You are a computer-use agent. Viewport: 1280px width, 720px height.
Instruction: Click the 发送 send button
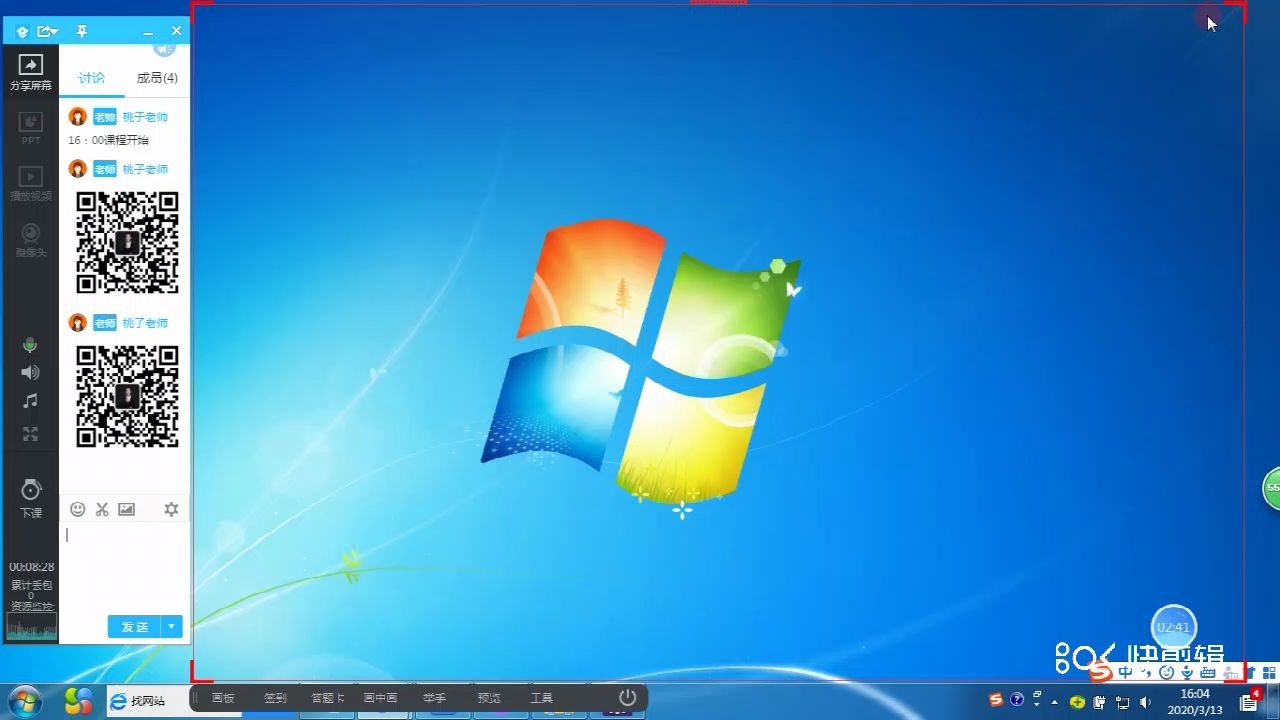tap(134, 627)
